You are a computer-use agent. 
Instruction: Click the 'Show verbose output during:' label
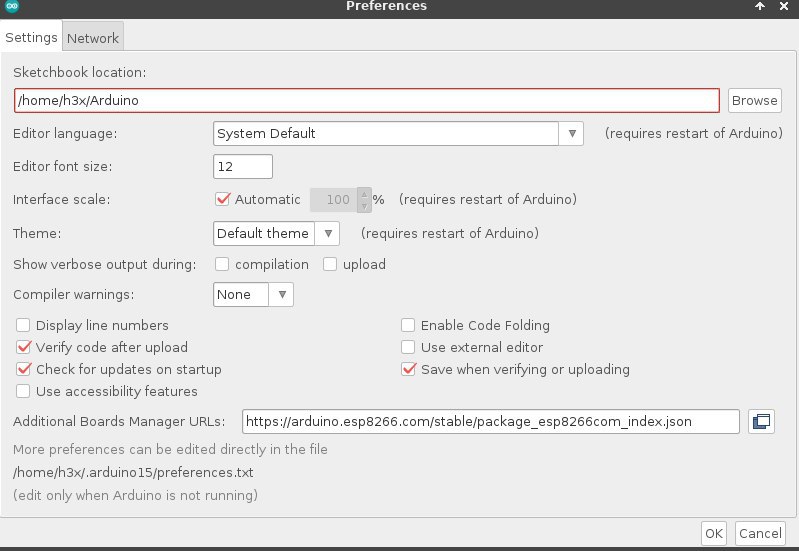coord(104,265)
